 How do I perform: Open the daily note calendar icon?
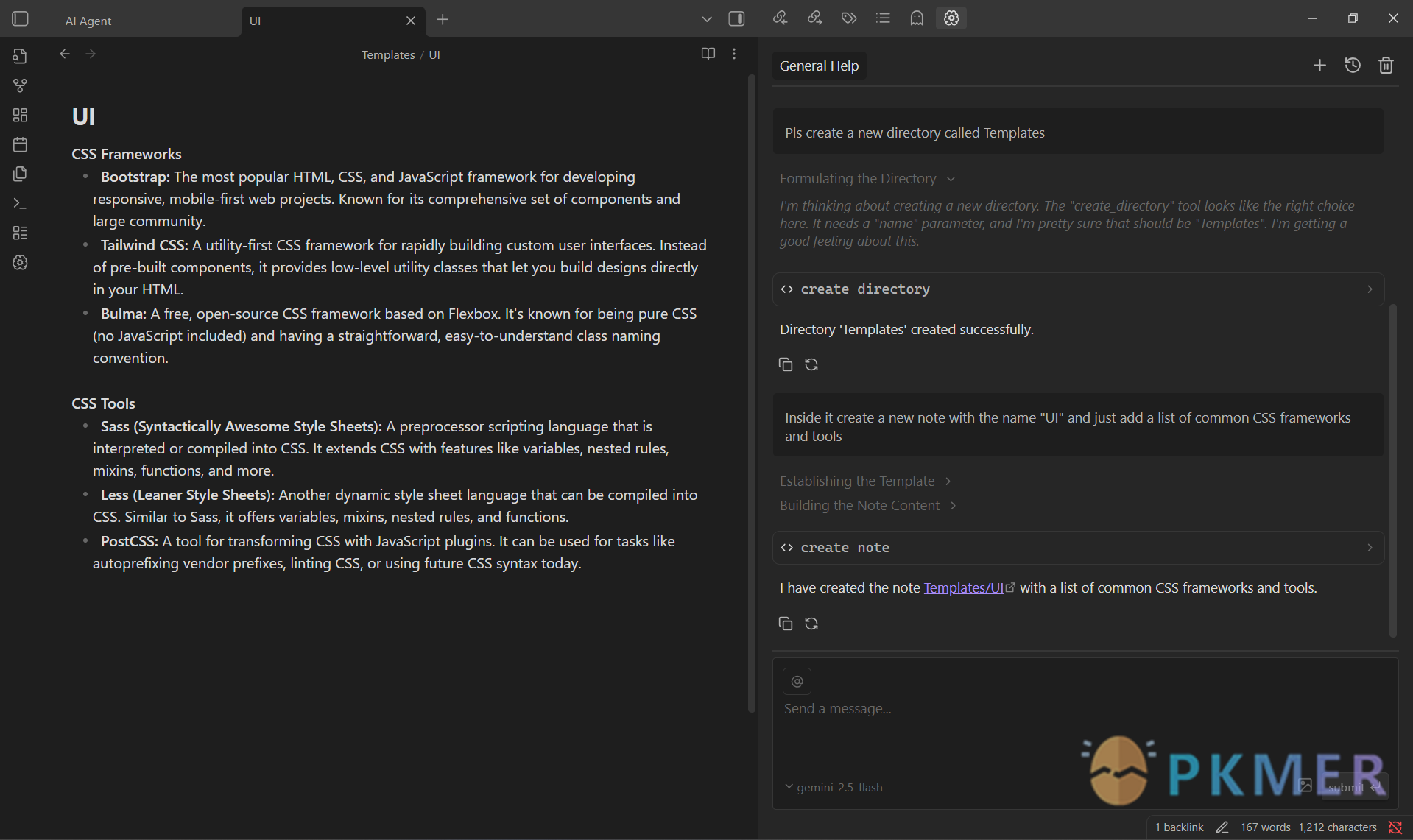click(x=20, y=144)
